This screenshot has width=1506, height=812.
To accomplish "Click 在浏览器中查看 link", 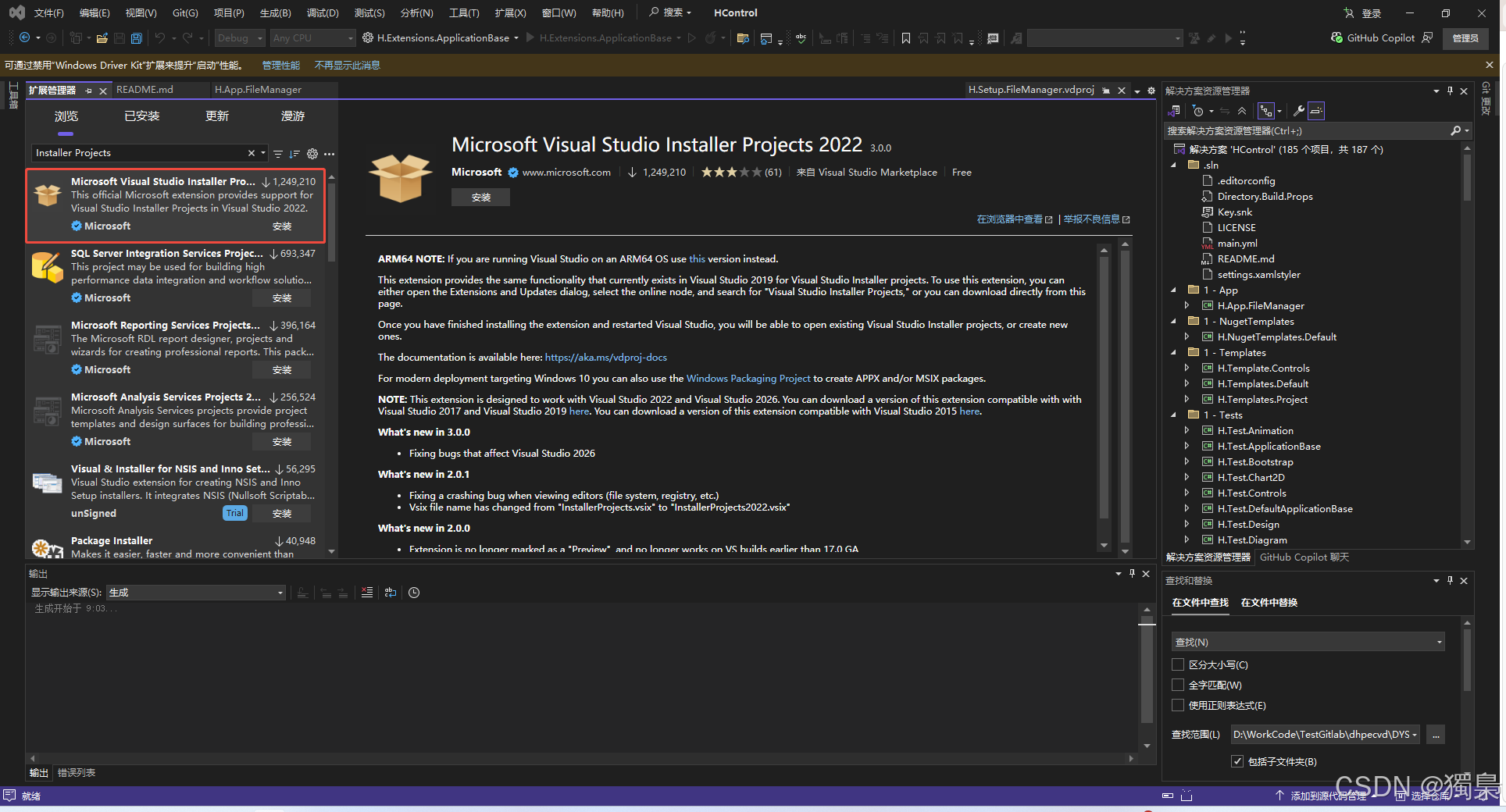I will point(1014,219).
